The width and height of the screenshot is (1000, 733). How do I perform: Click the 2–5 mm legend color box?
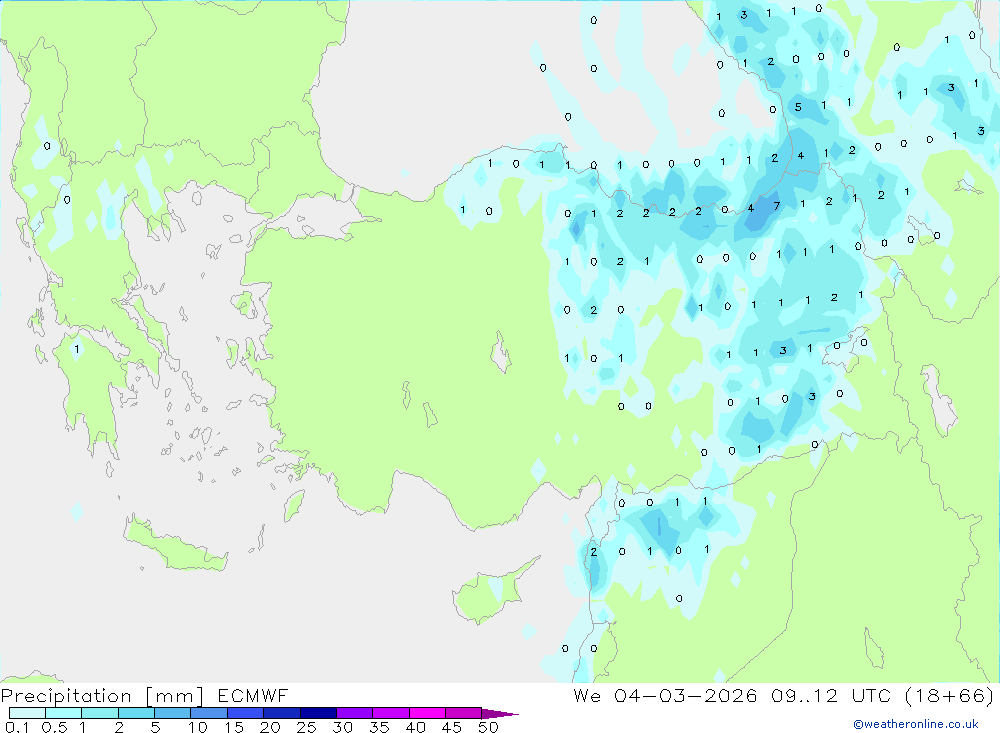click(136, 713)
